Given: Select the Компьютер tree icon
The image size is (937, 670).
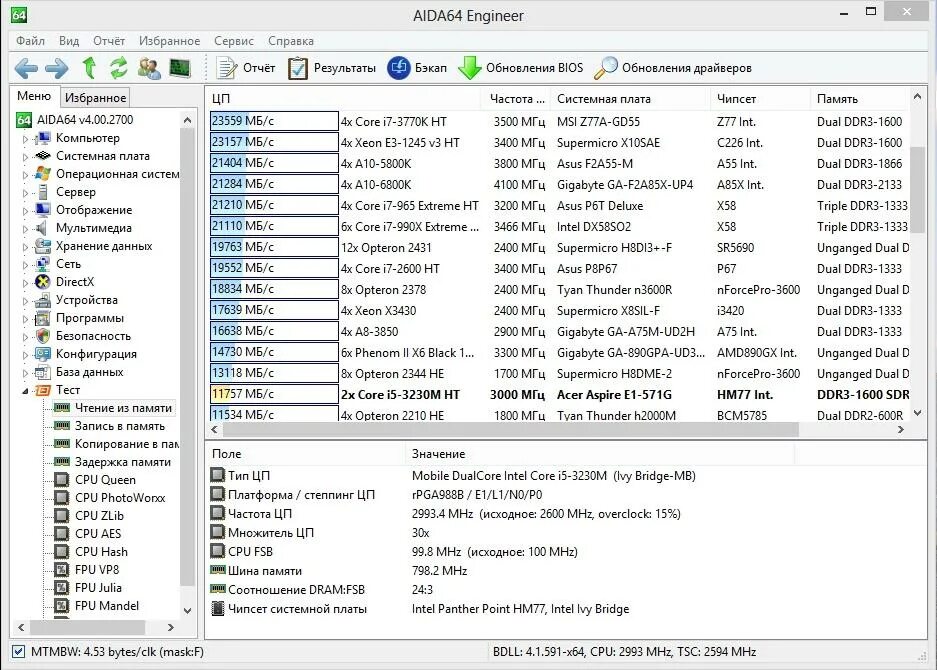Looking at the screenshot, I should pos(42,138).
